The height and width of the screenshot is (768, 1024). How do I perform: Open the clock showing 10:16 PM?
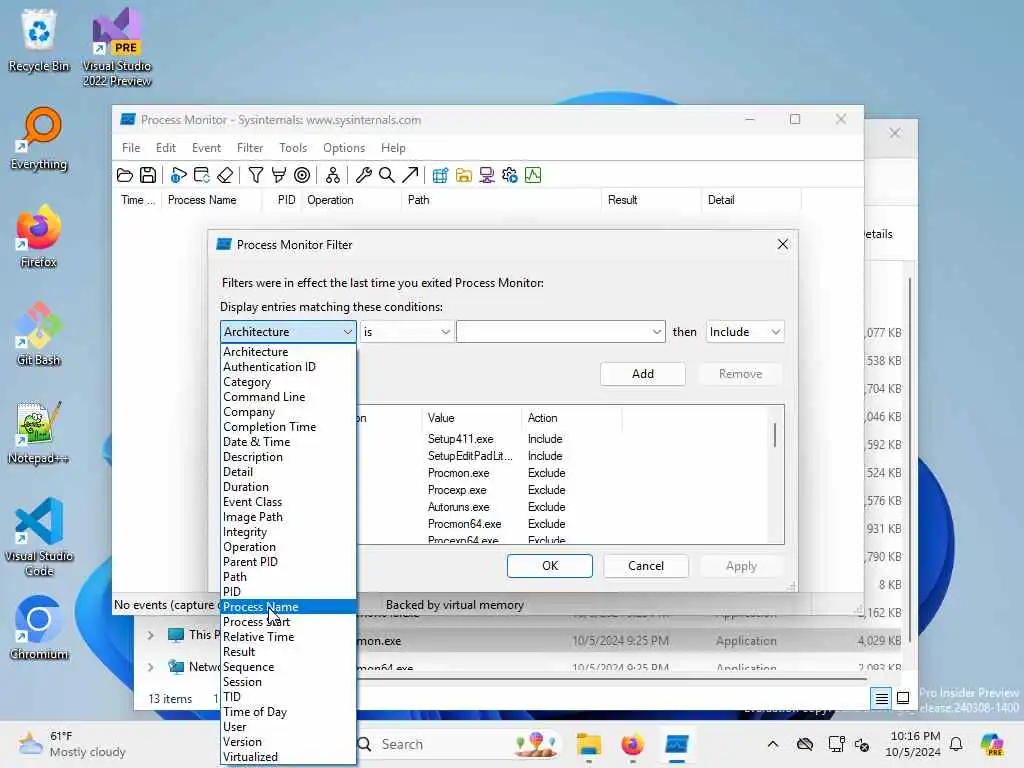(915, 744)
